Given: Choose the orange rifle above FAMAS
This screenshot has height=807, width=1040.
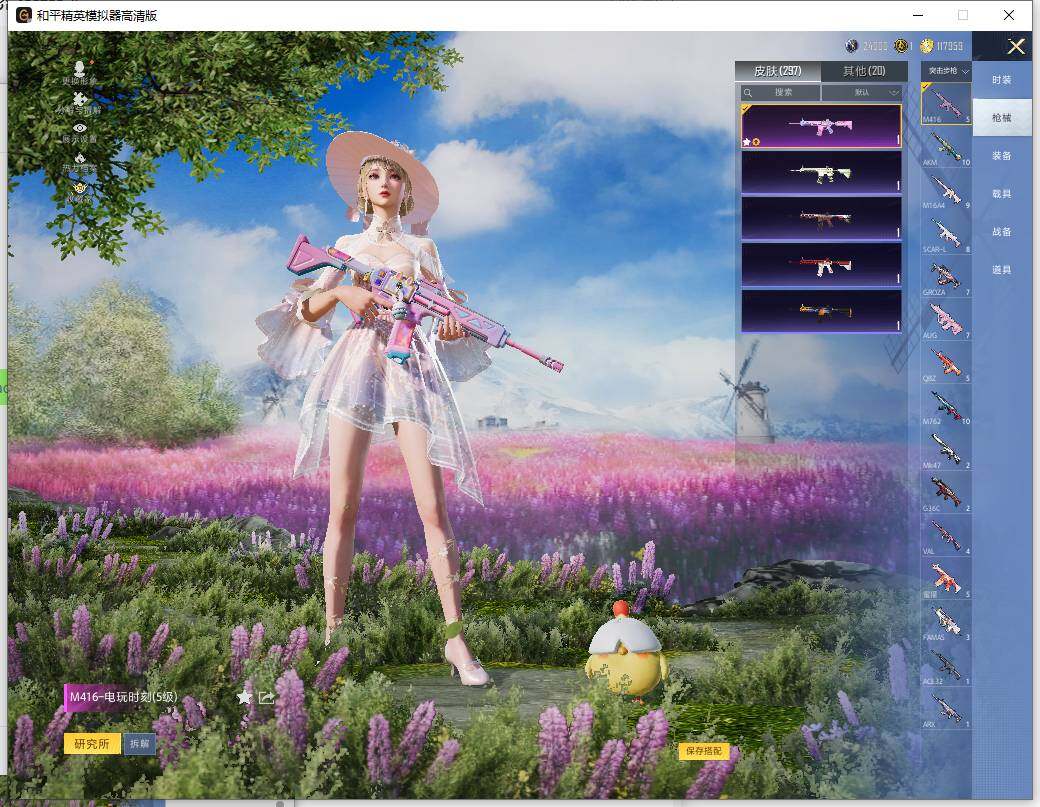Looking at the screenshot, I should [946, 579].
